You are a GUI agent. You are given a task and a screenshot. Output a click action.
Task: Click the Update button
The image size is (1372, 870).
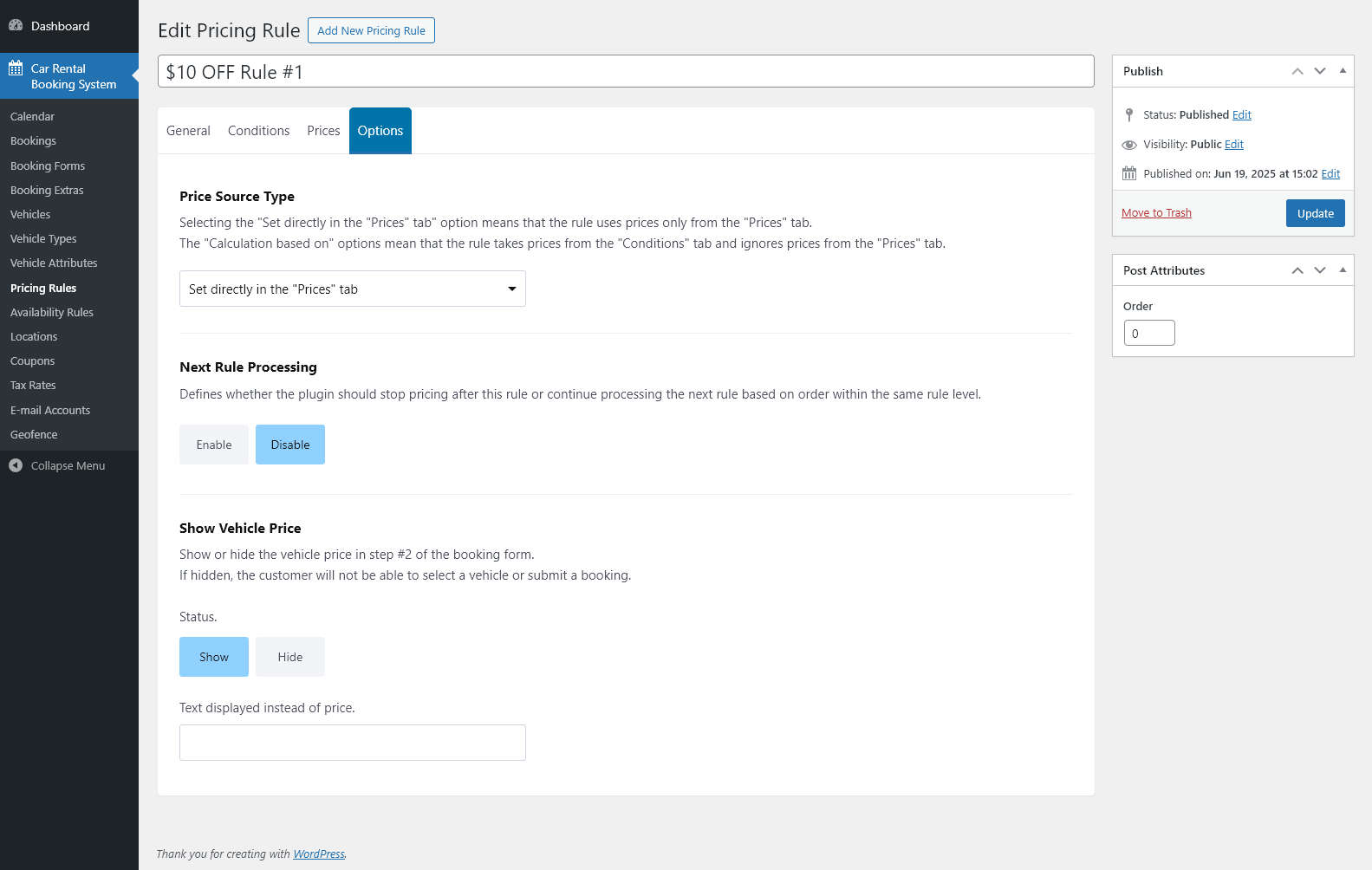tap(1315, 213)
